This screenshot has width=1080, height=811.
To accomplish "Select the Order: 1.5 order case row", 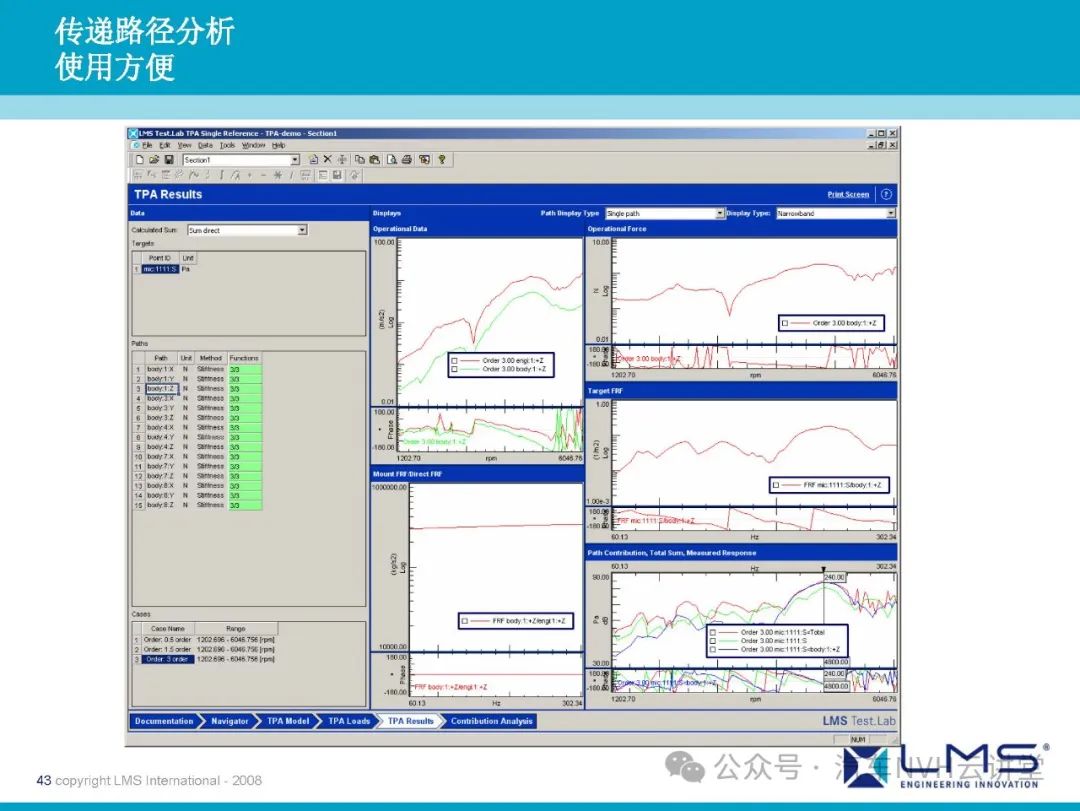I will [x=166, y=649].
